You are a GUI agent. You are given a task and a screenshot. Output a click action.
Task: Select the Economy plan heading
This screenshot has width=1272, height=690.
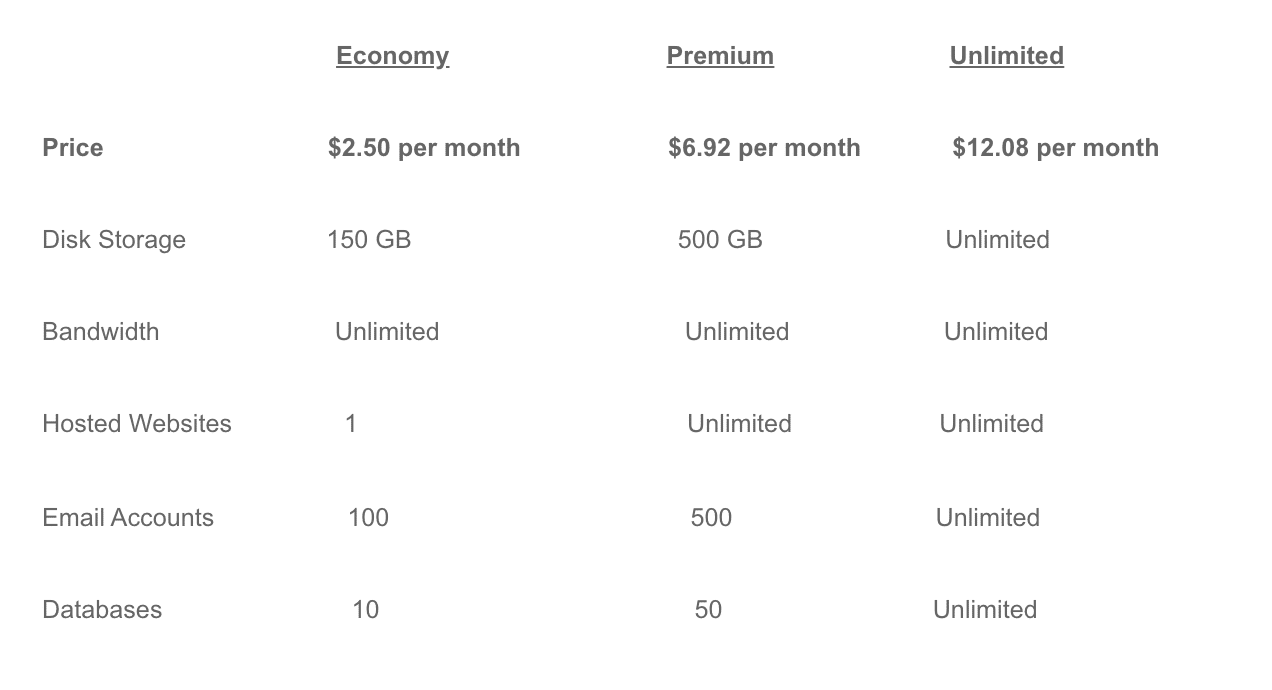coord(392,57)
